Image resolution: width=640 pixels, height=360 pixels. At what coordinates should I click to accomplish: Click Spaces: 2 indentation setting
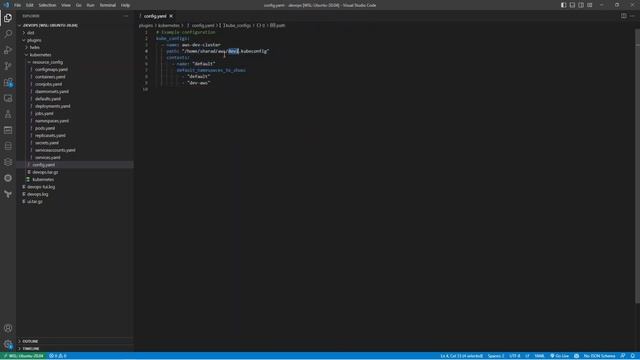tap(496, 356)
